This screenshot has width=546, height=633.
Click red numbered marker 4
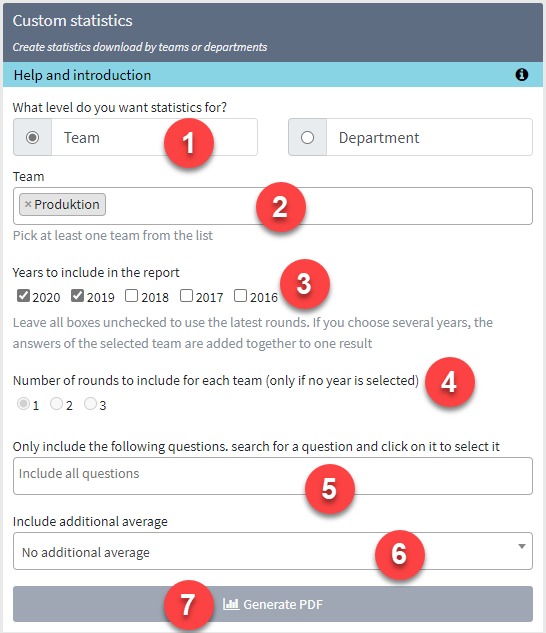pyautogui.click(x=449, y=381)
